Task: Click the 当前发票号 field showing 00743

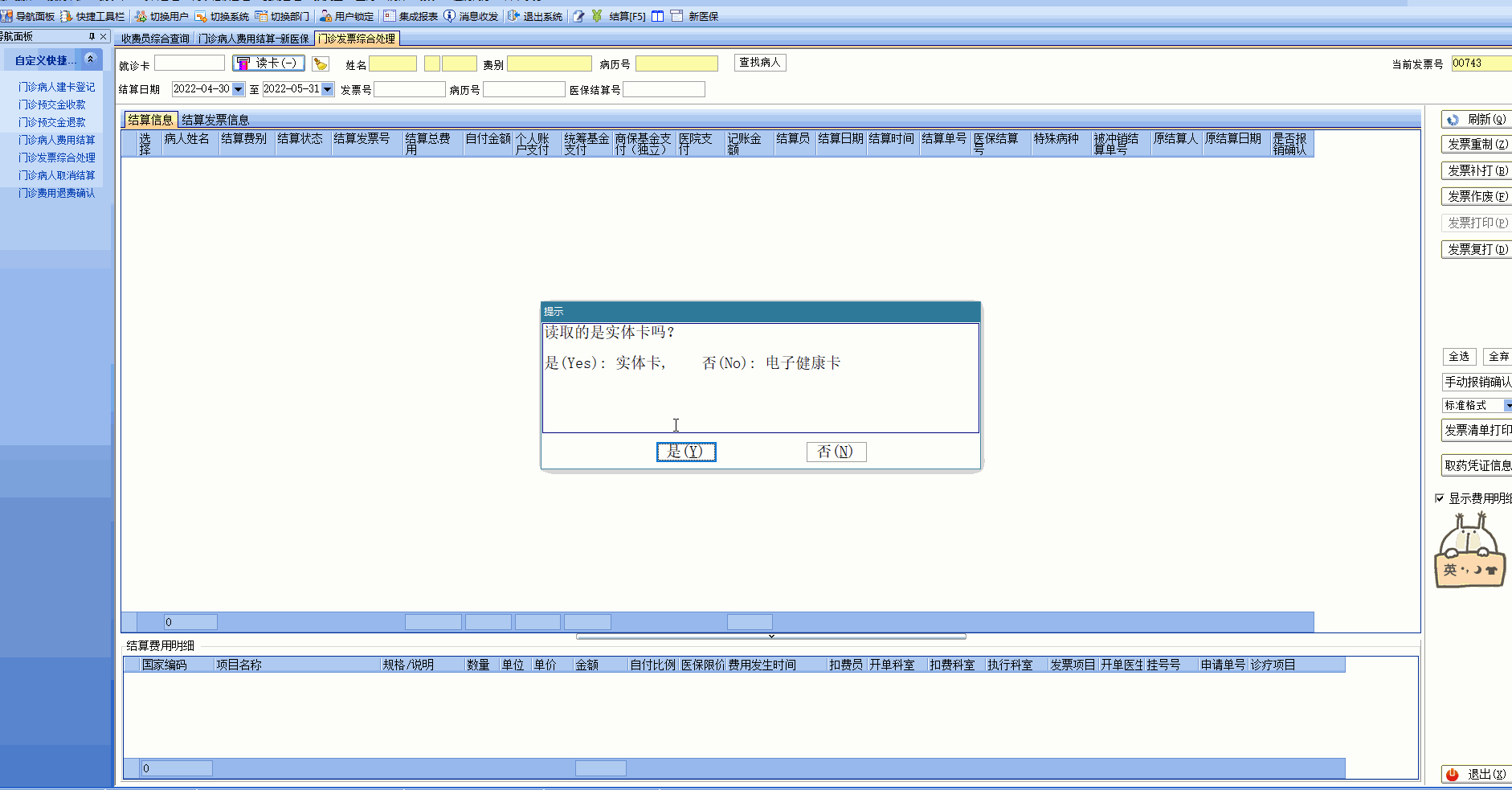Action: pyautogui.click(x=1481, y=63)
